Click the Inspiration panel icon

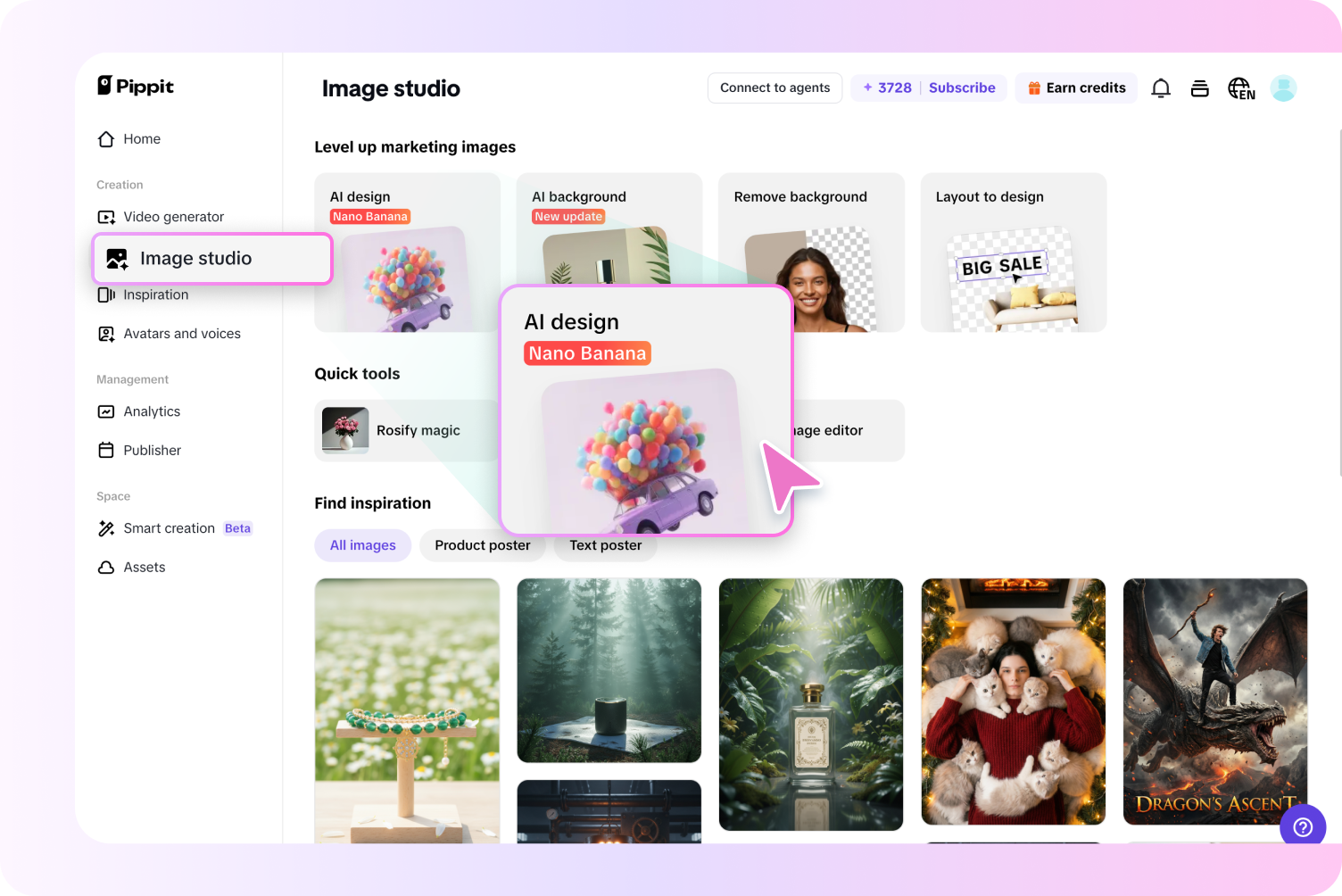[106, 295]
